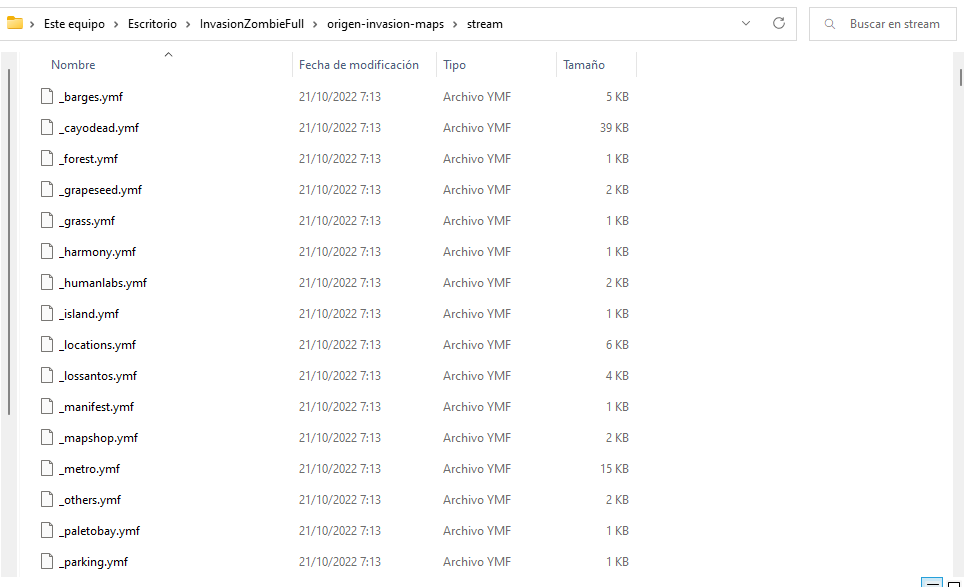Switch to details view layout button
This screenshot has height=587, width=964.
coord(932,583)
